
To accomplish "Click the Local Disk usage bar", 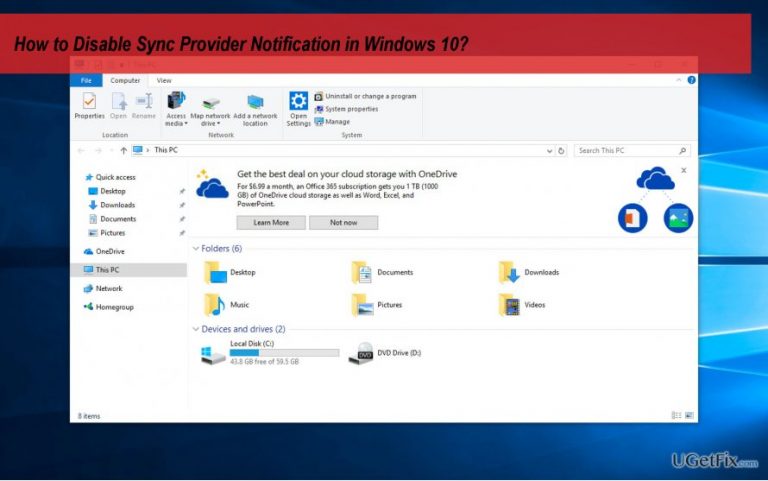I will pyautogui.click(x=284, y=353).
